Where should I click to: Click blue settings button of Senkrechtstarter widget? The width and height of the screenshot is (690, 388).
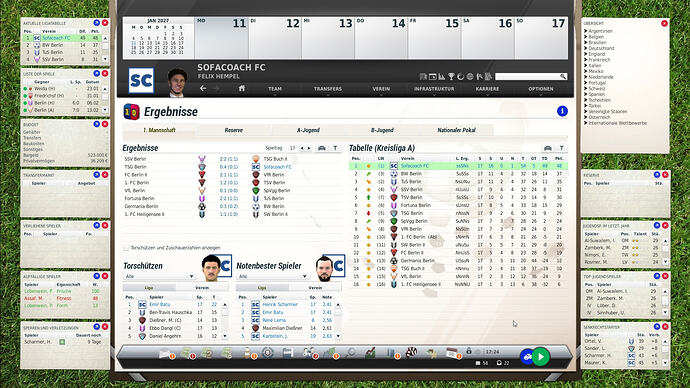tap(657, 326)
